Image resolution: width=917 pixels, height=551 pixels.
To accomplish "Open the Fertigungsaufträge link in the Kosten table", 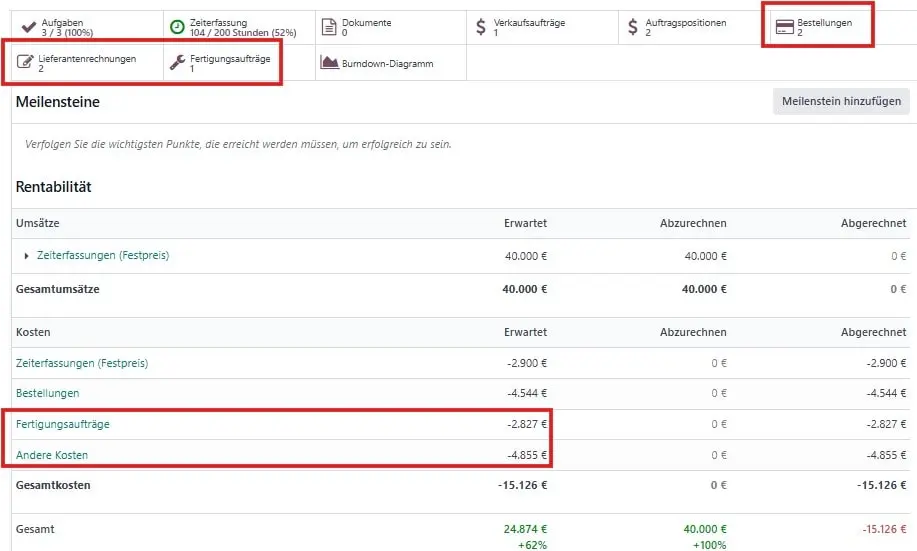I will [x=63, y=424].
